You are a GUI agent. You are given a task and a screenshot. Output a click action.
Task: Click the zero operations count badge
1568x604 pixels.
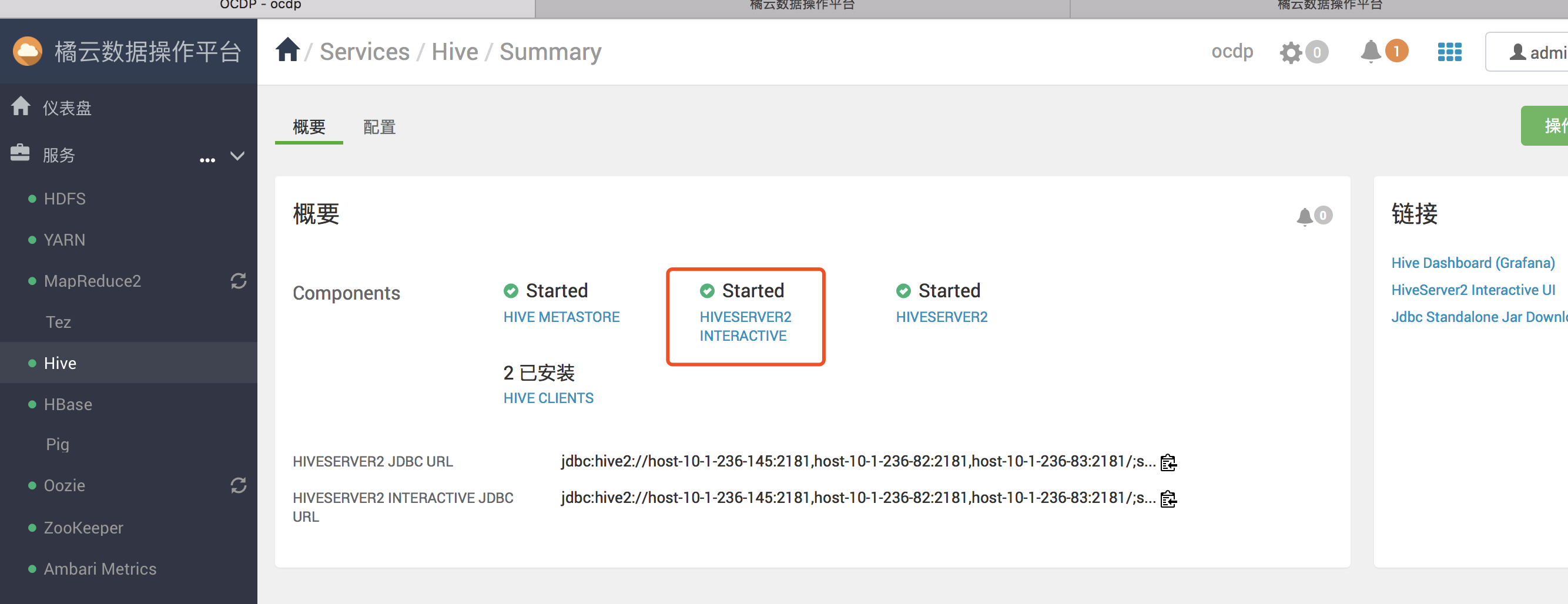tap(1316, 52)
